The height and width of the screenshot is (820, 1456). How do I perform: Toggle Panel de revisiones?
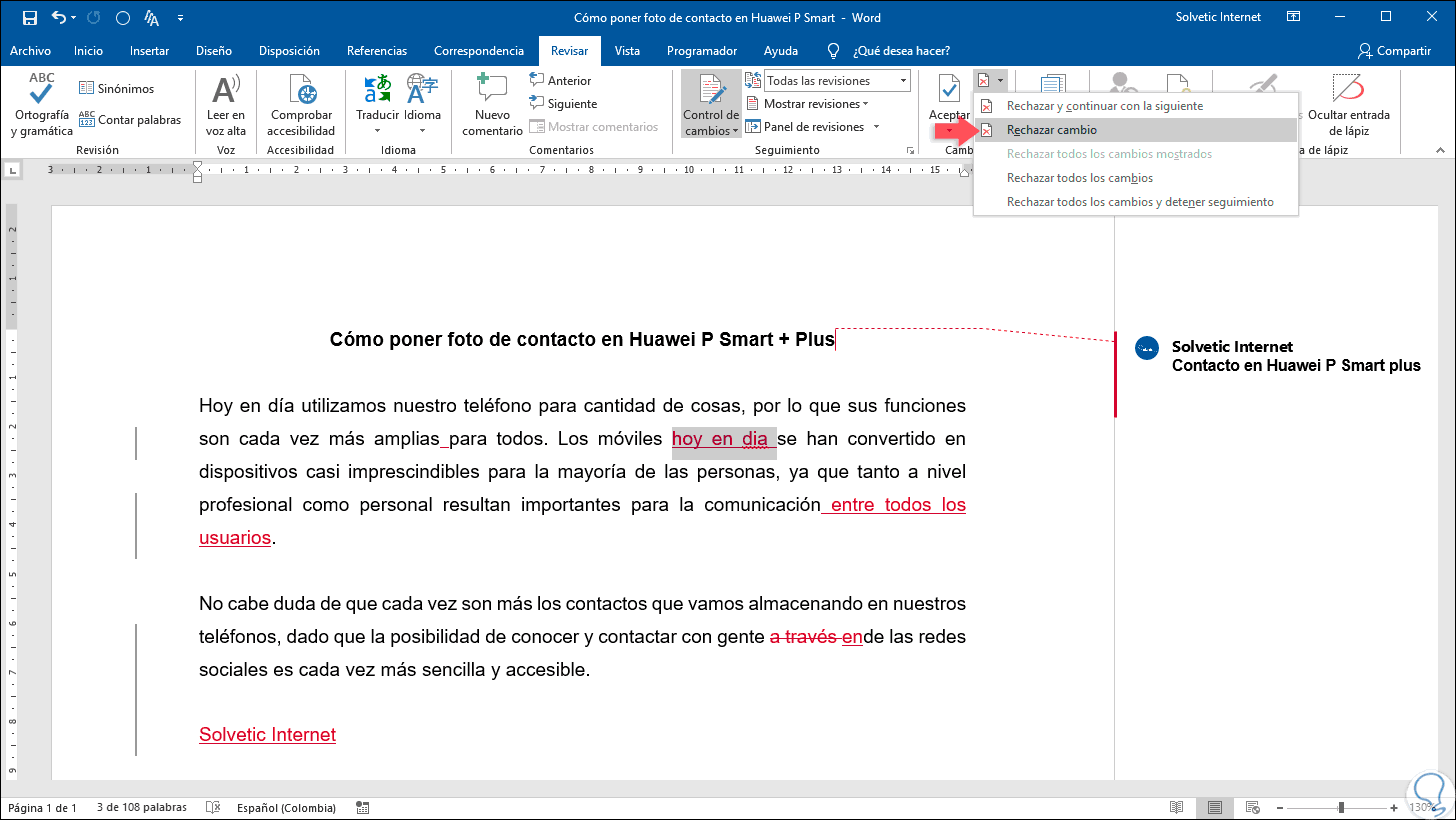pos(805,127)
